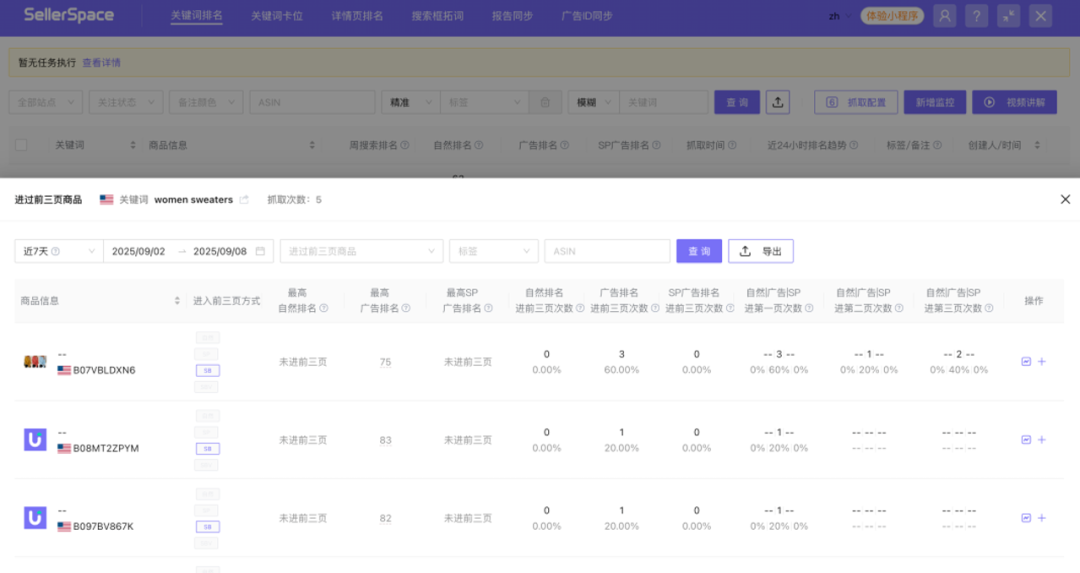The height and width of the screenshot is (573, 1080).
Task: Open the 标签 dropdown in the lower panel
Action: point(493,251)
